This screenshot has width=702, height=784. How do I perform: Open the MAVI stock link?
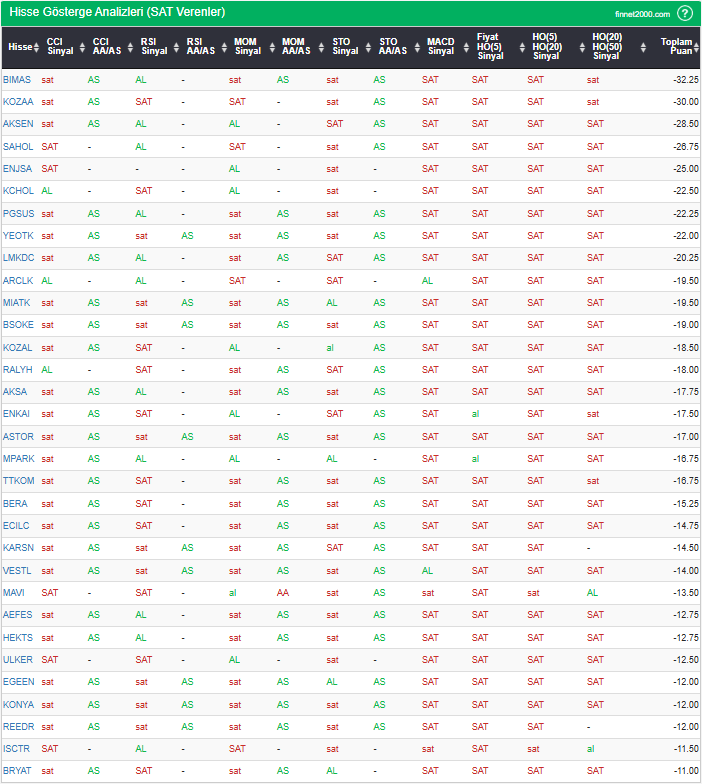click(14, 593)
